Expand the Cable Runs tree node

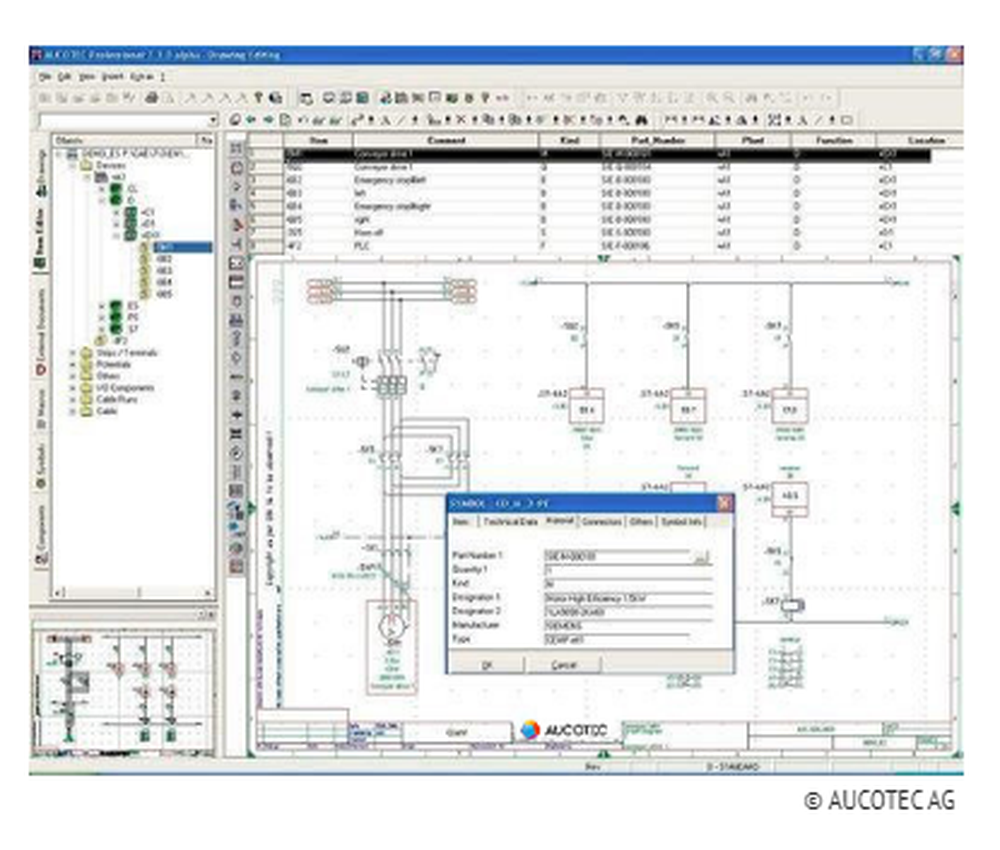(73, 400)
